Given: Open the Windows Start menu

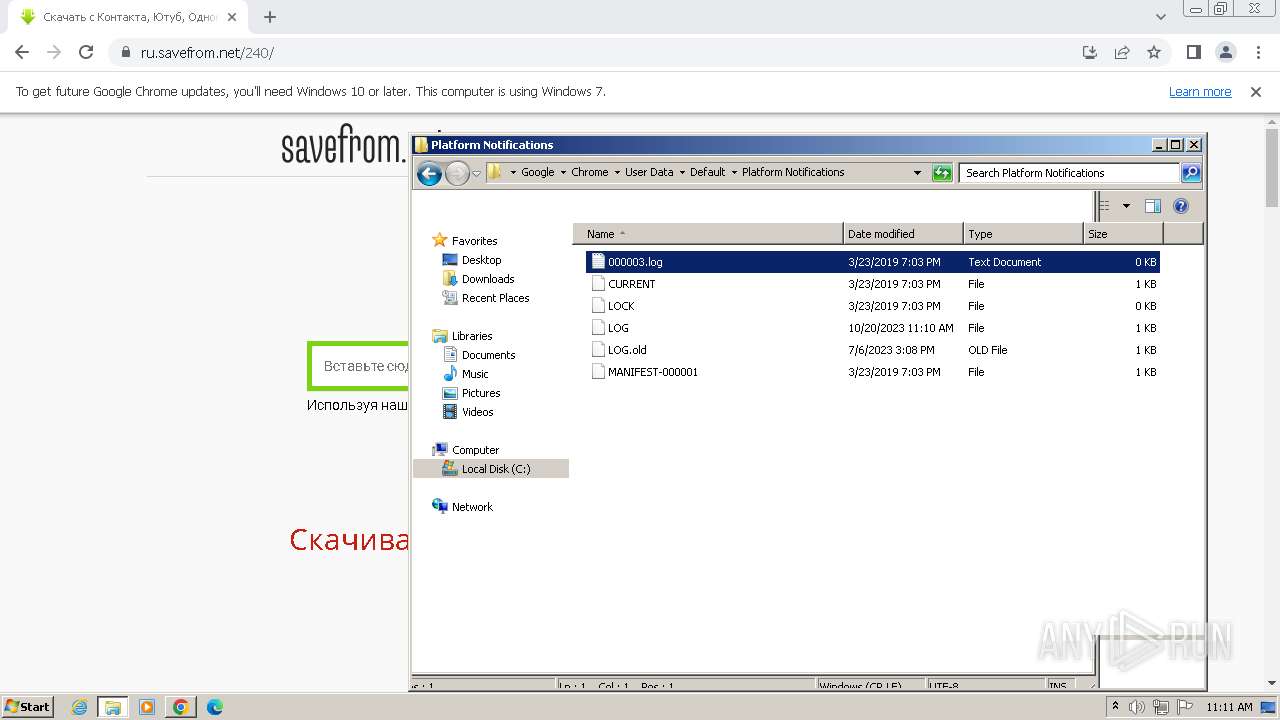Looking at the screenshot, I should [27, 706].
